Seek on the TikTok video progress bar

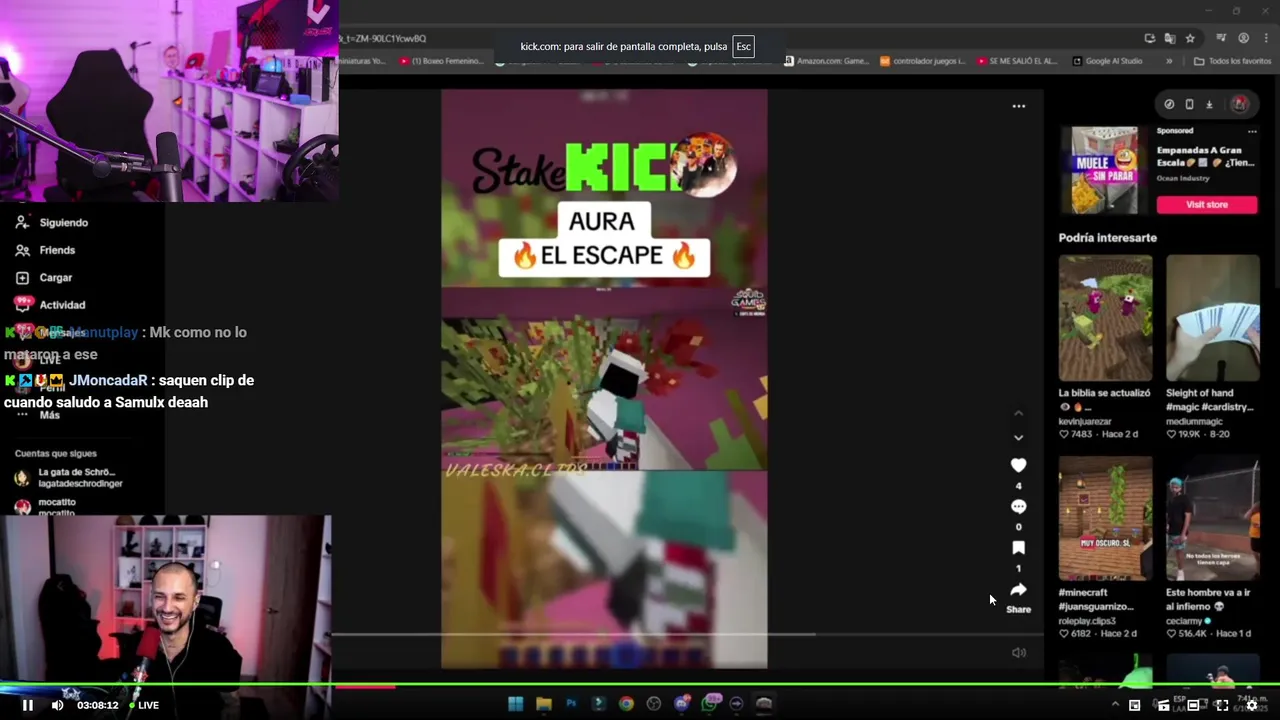click(688, 634)
